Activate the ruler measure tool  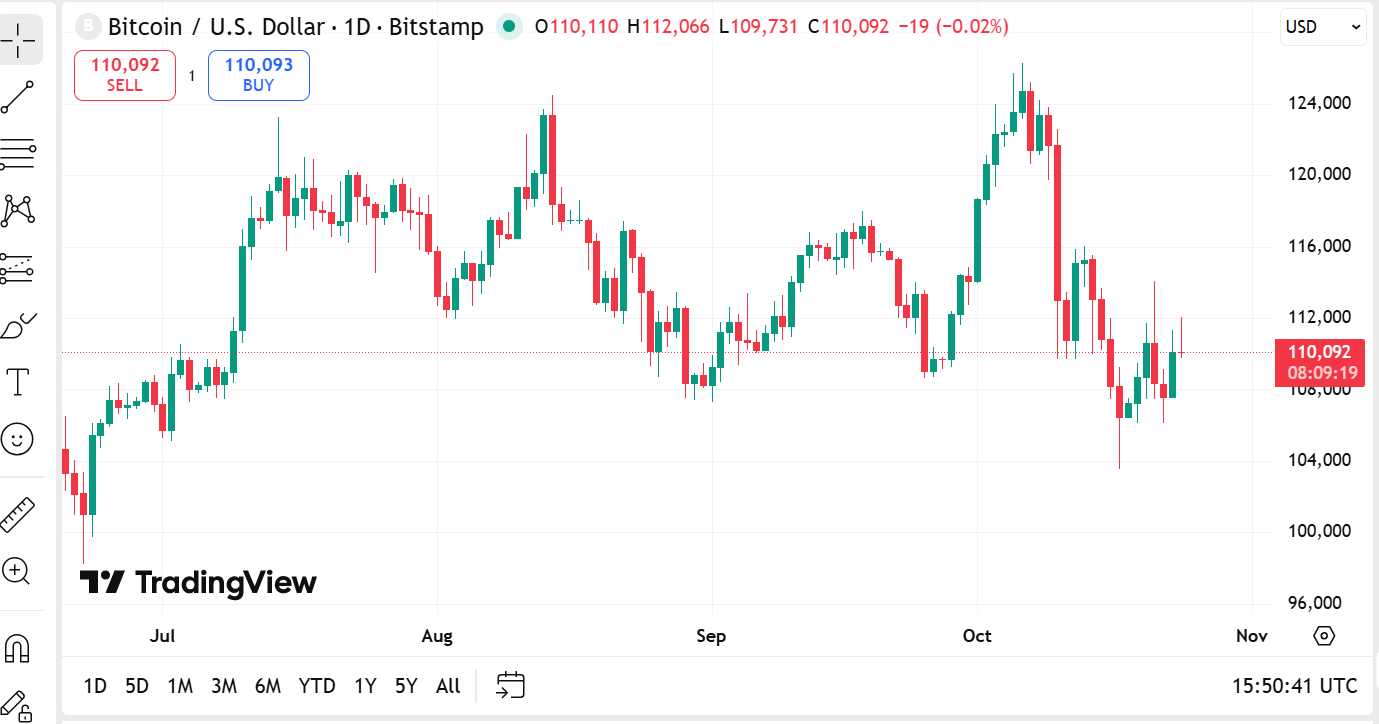(18, 514)
